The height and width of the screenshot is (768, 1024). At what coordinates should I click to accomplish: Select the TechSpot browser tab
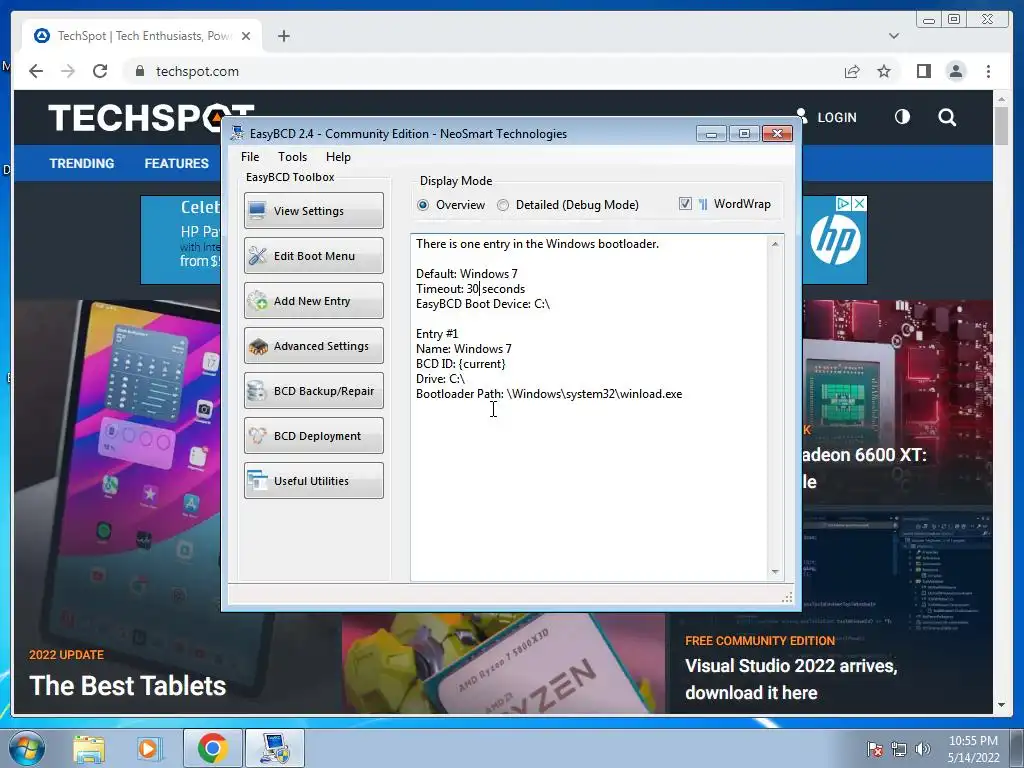point(142,36)
